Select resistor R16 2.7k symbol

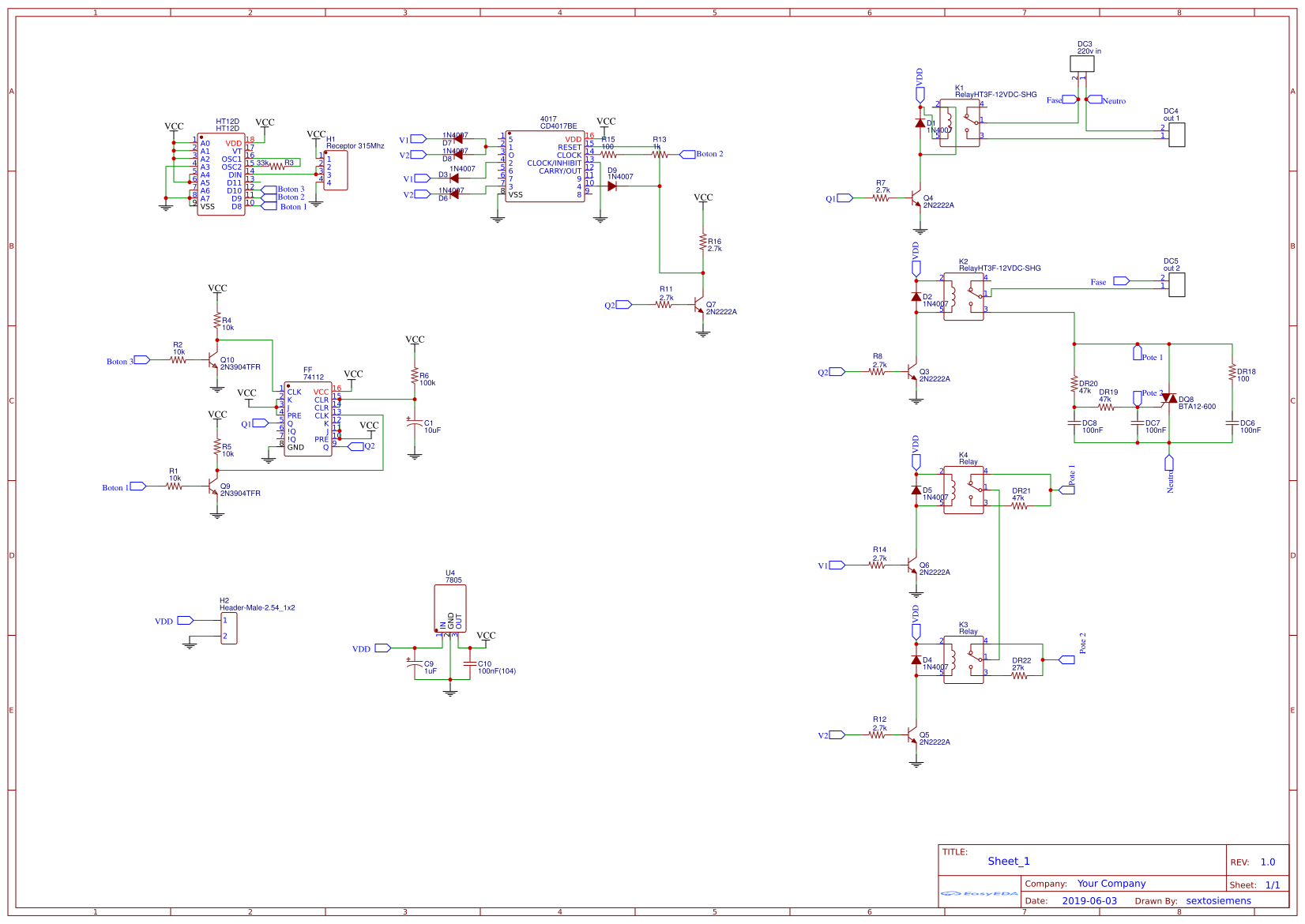coord(703,242)
